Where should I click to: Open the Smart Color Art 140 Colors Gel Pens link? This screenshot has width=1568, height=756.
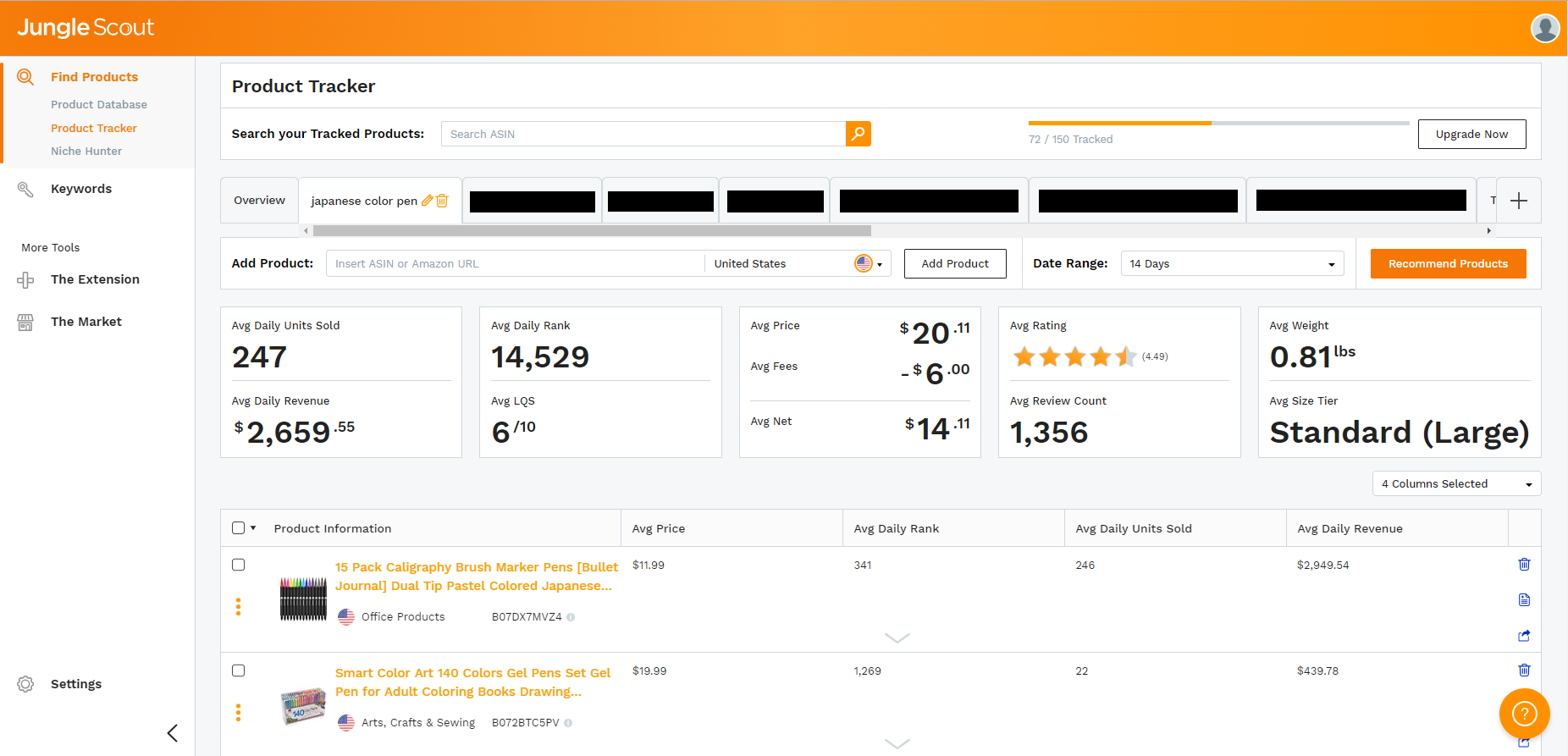click(472, 682)
